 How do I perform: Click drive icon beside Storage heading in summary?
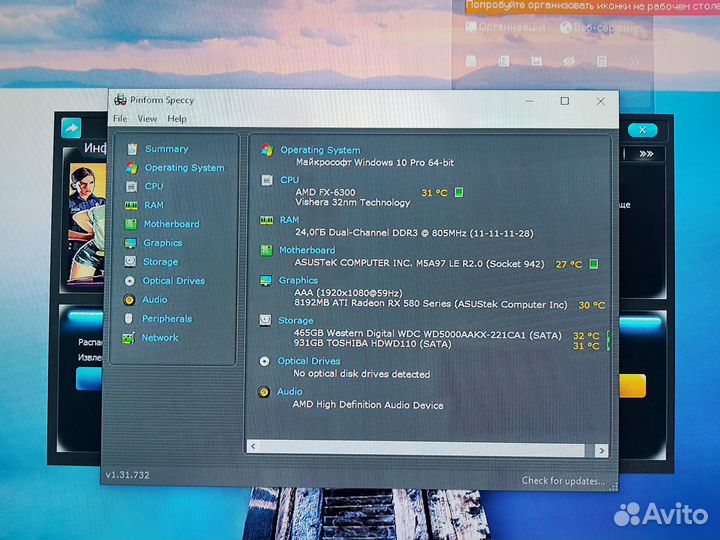(x=265, y=321)
